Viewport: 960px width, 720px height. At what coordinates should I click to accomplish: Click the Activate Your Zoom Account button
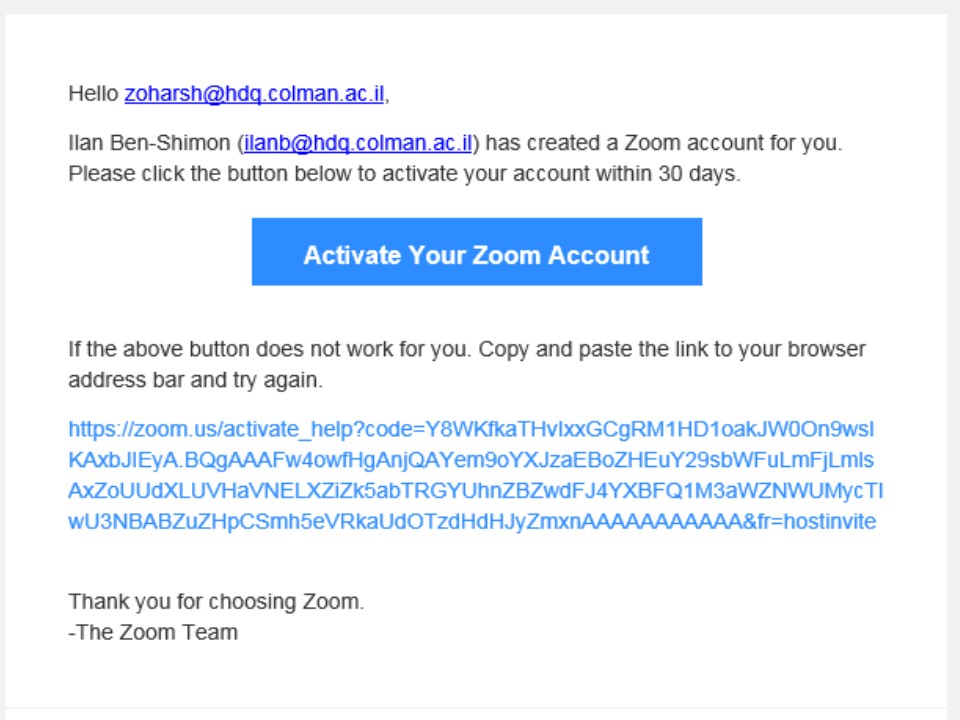[x=476, y=252]
